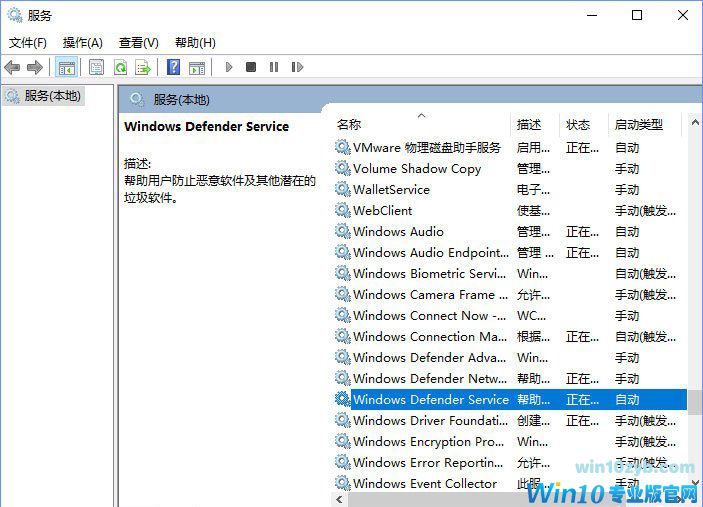Select the Windows Audio service name

coord(398,232)
